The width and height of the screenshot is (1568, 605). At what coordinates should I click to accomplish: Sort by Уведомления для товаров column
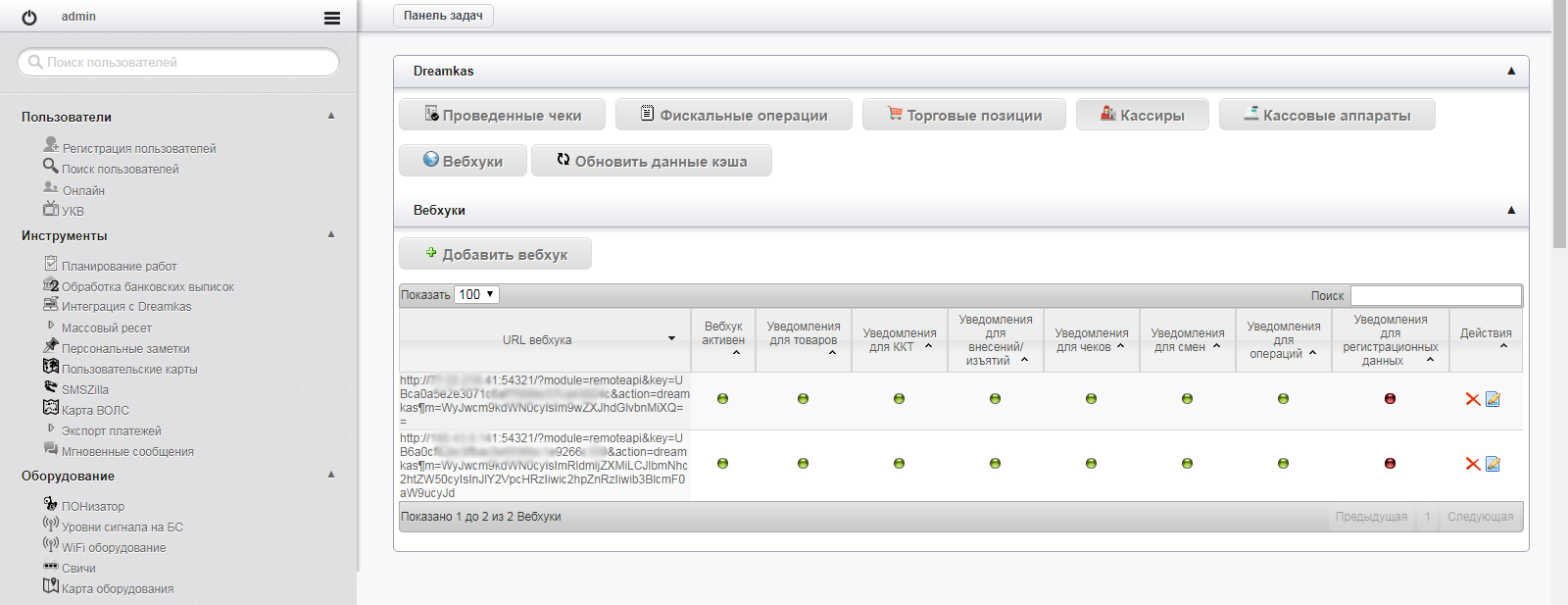click(804, 340)
